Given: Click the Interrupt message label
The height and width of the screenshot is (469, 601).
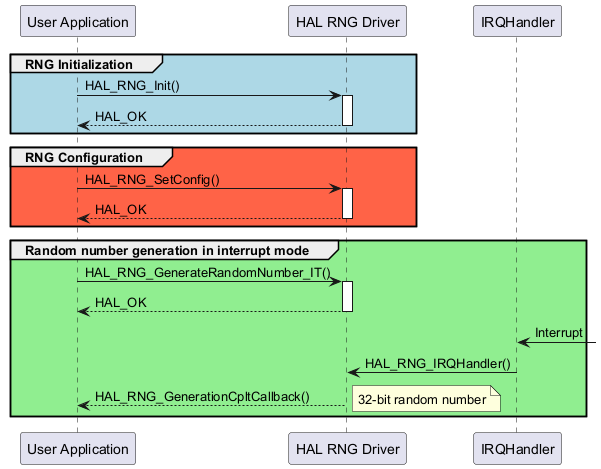Looking at the screenshot, I should pos(558,333).
